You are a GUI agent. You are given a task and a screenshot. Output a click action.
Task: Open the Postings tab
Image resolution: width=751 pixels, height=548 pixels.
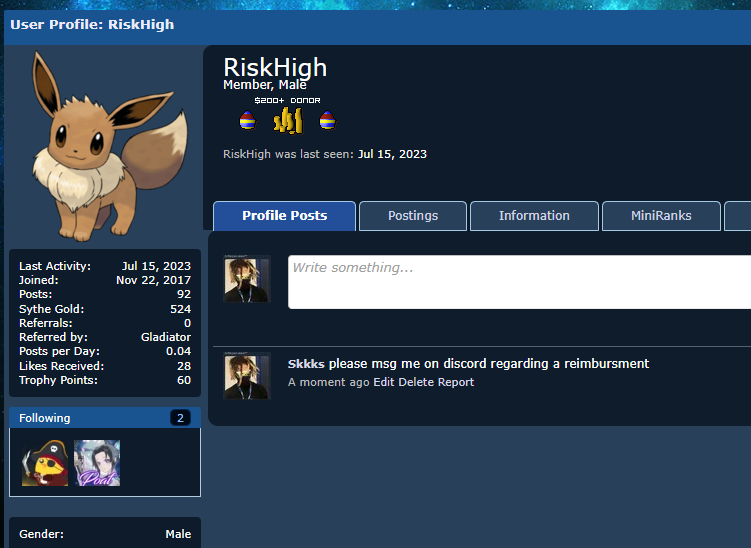tap(413, 216)
